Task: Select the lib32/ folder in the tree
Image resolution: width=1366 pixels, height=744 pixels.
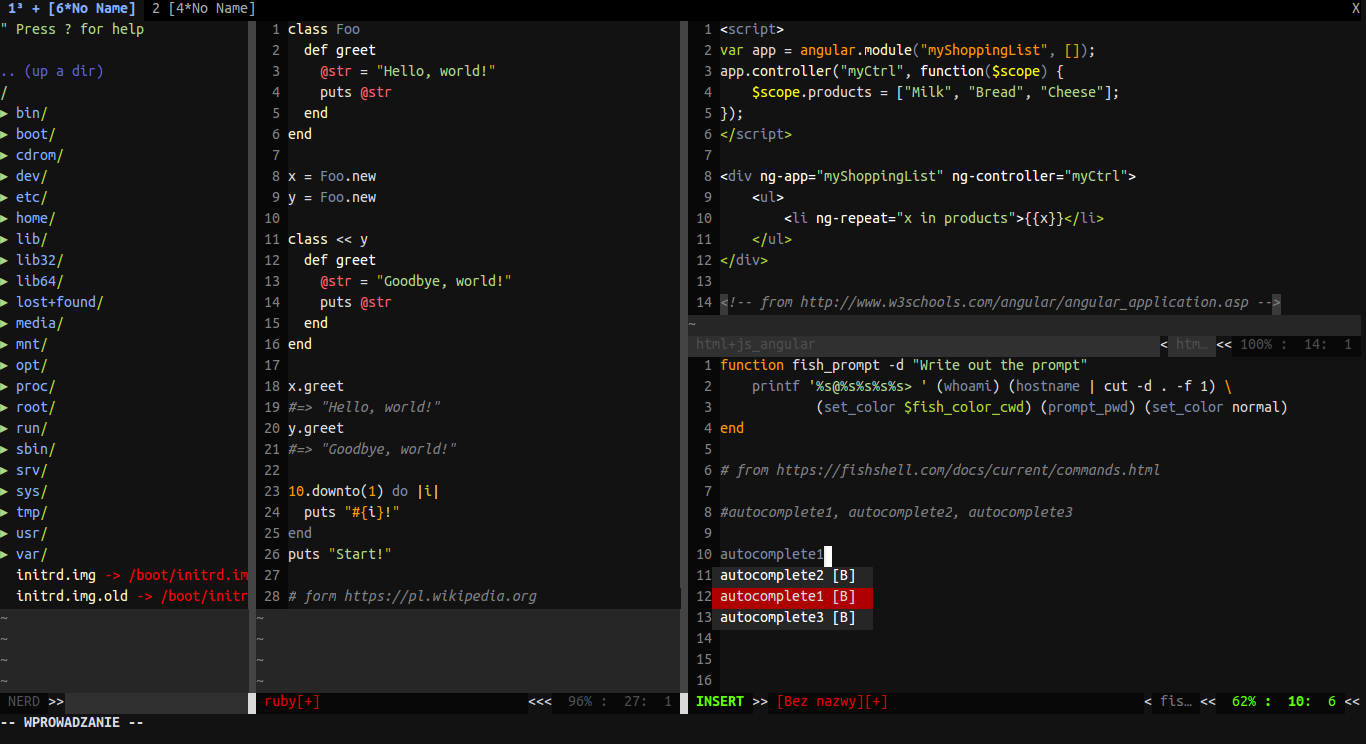Action: (40, 260)
